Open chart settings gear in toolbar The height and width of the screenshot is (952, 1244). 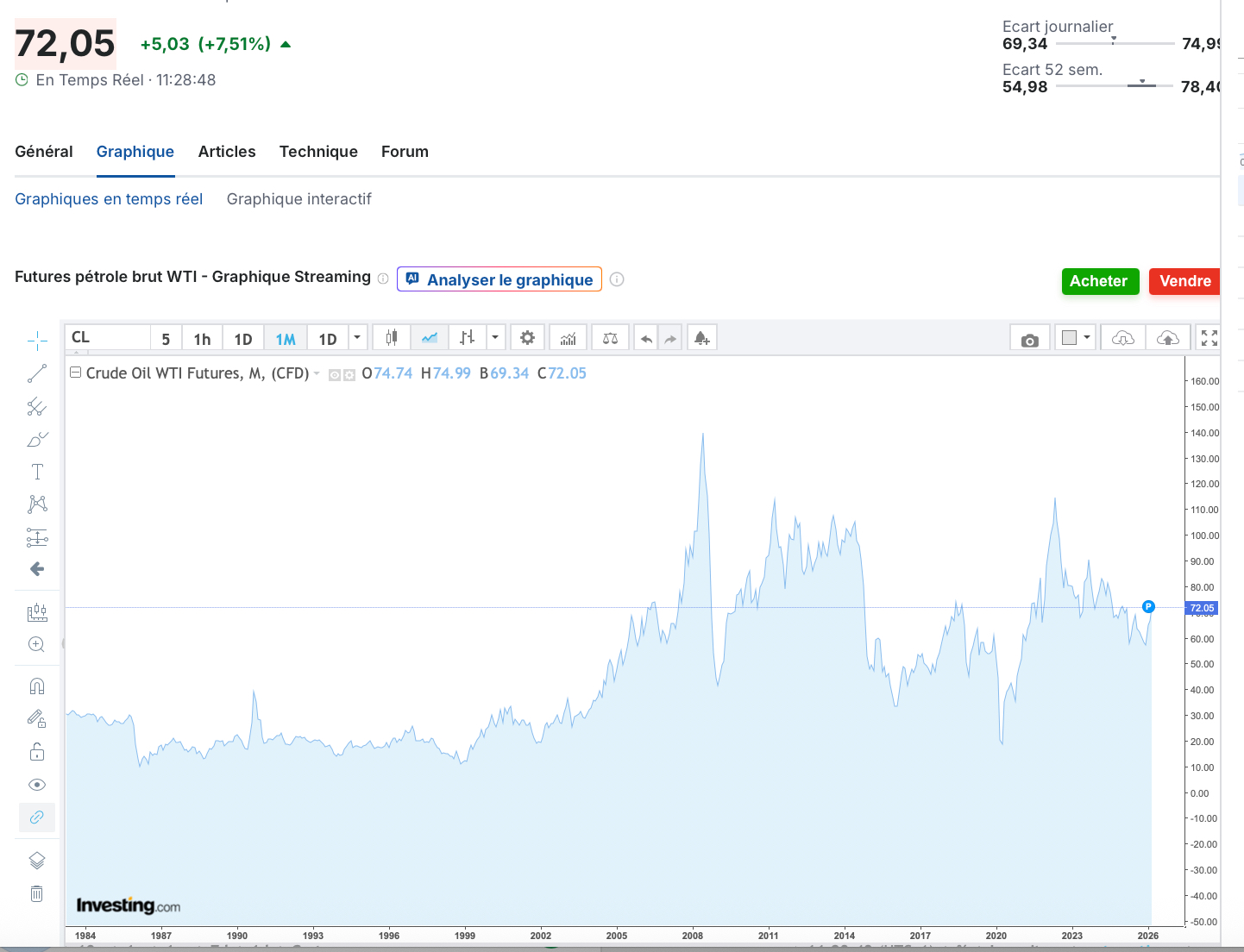pyautogui.click(x=527, y=338)
